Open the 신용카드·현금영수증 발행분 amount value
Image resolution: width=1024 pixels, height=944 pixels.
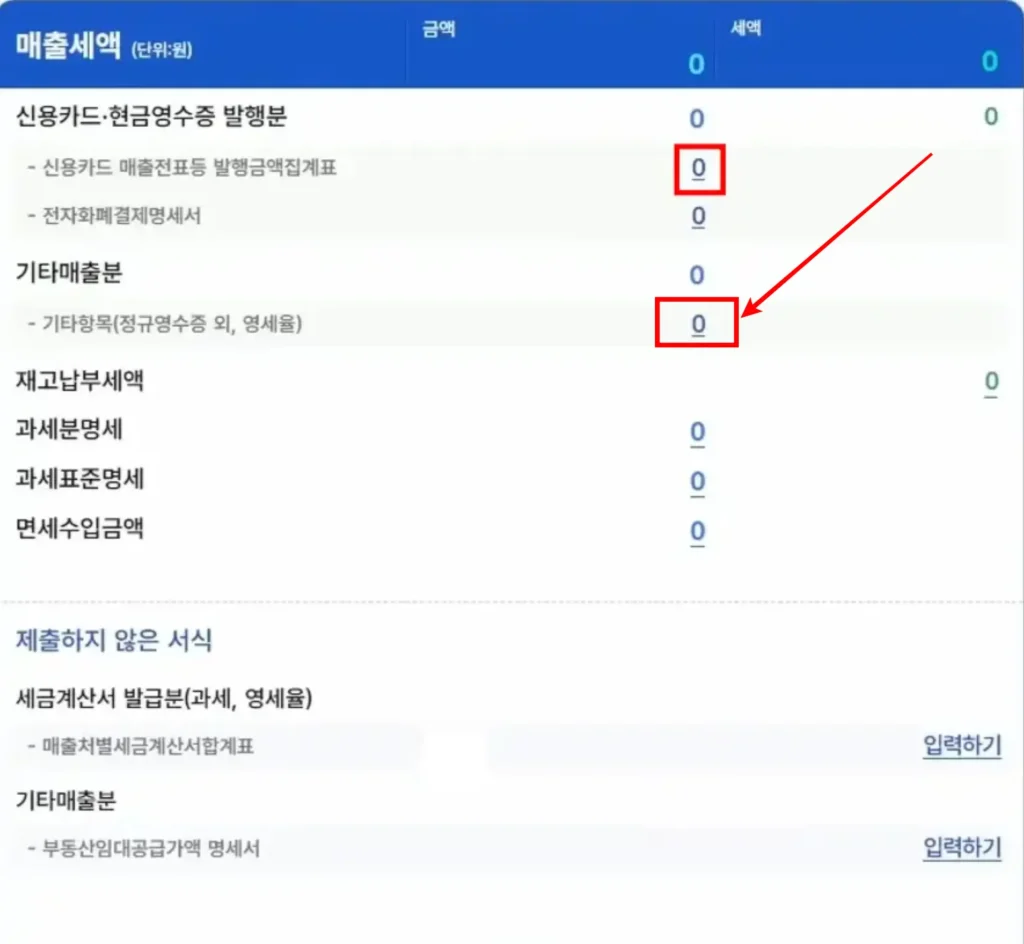coord(697,117)
